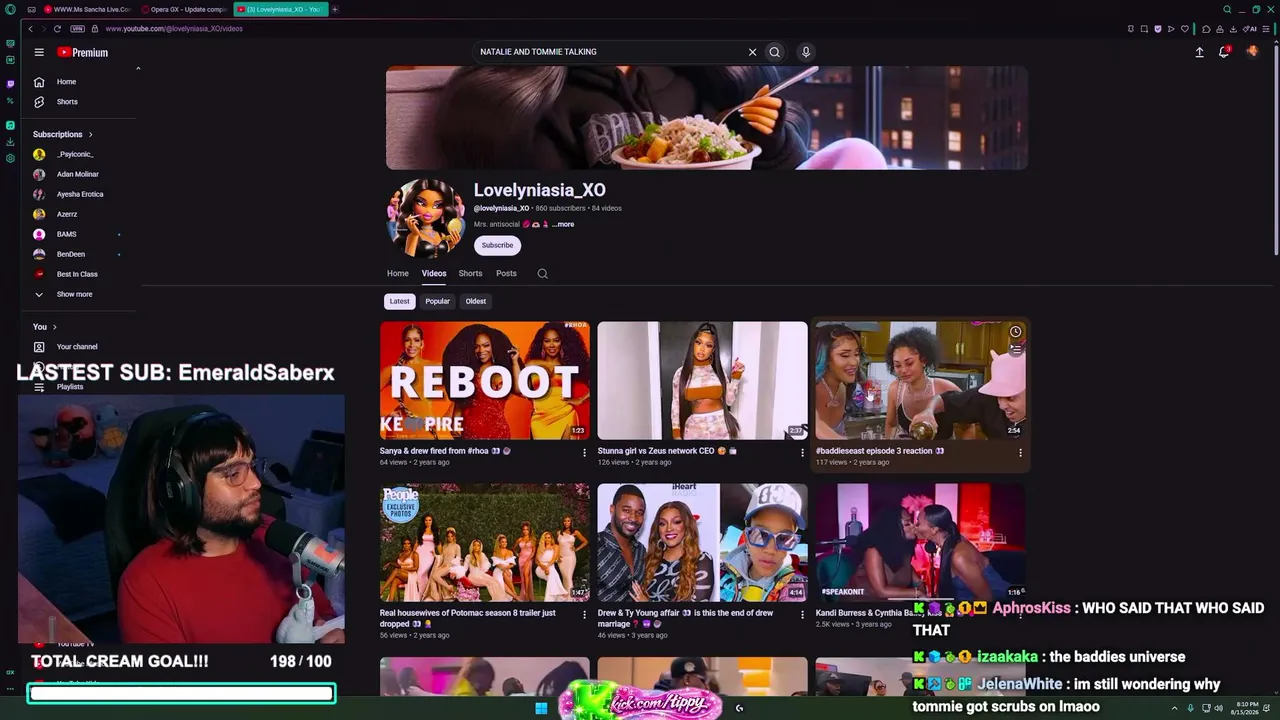This screenshot has width=1280, height=720.
Task: Open the Best In Class subscription channel
Action: coord(66,274)
